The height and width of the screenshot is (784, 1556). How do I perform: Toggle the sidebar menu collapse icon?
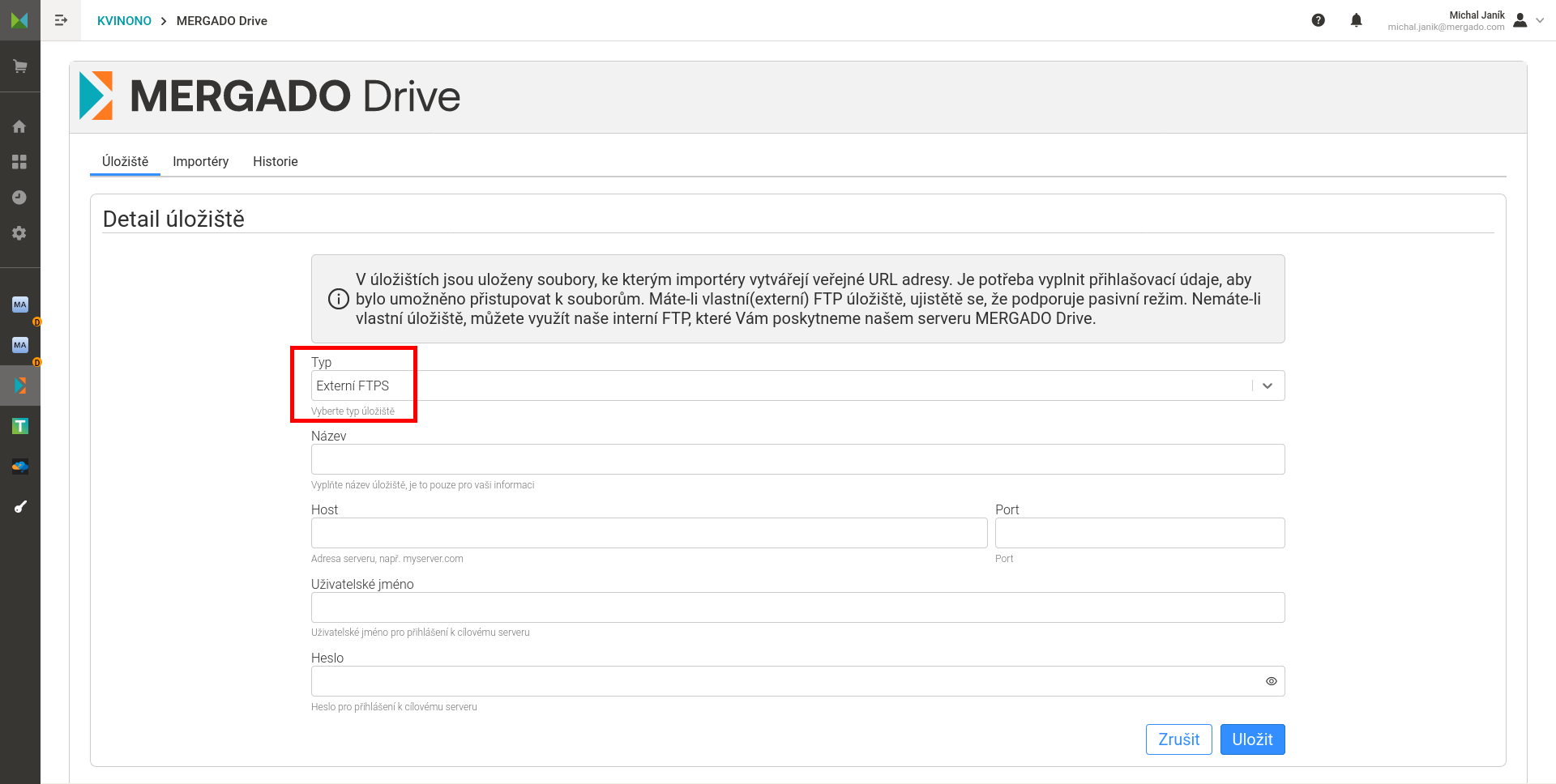coord(61,20)
